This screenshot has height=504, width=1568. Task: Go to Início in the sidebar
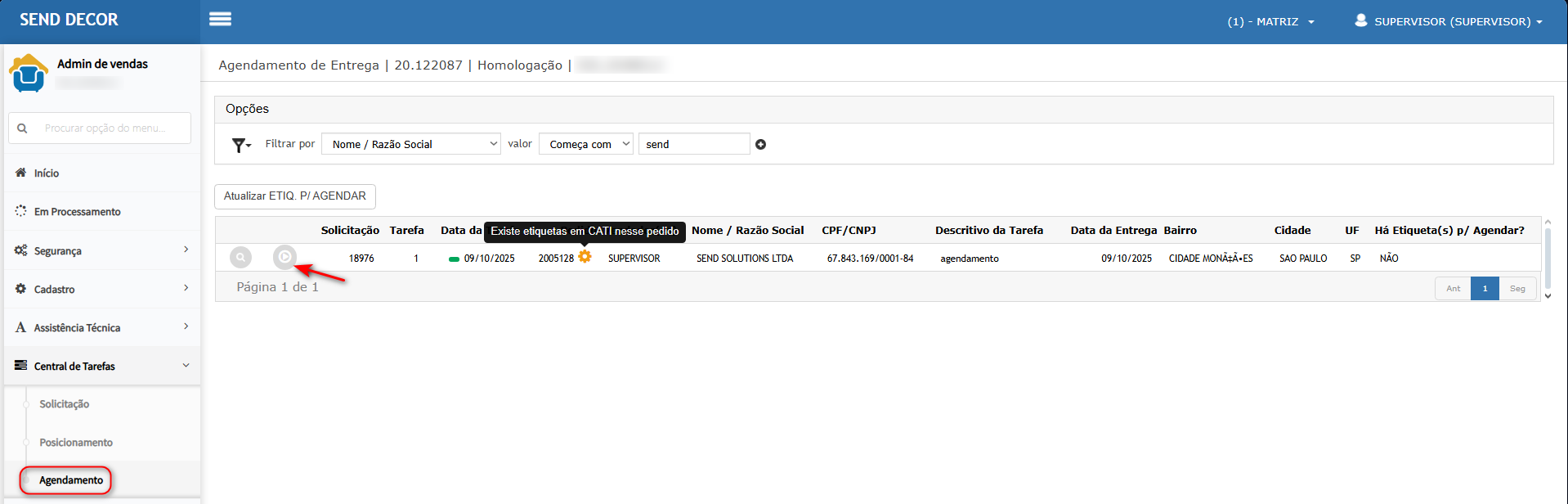(x=47, y=173)
